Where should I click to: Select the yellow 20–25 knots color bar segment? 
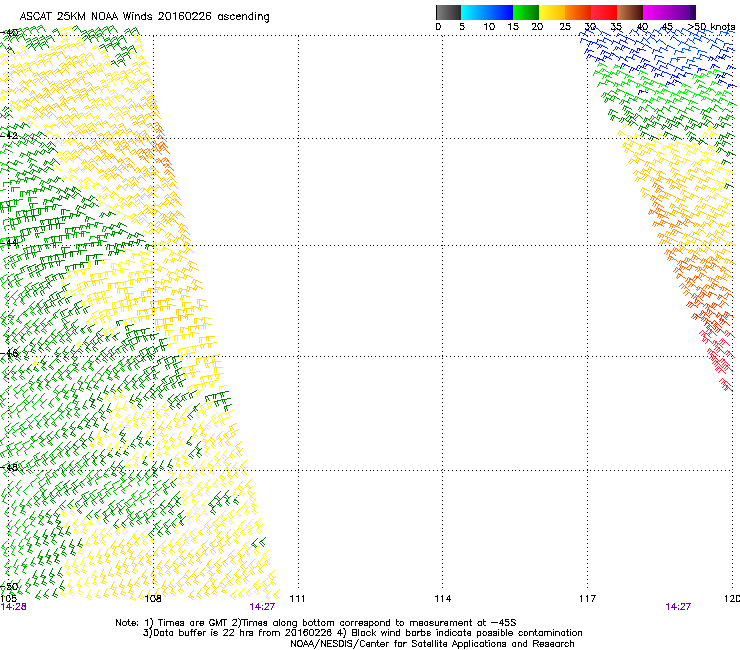click(x=552, y=12)
